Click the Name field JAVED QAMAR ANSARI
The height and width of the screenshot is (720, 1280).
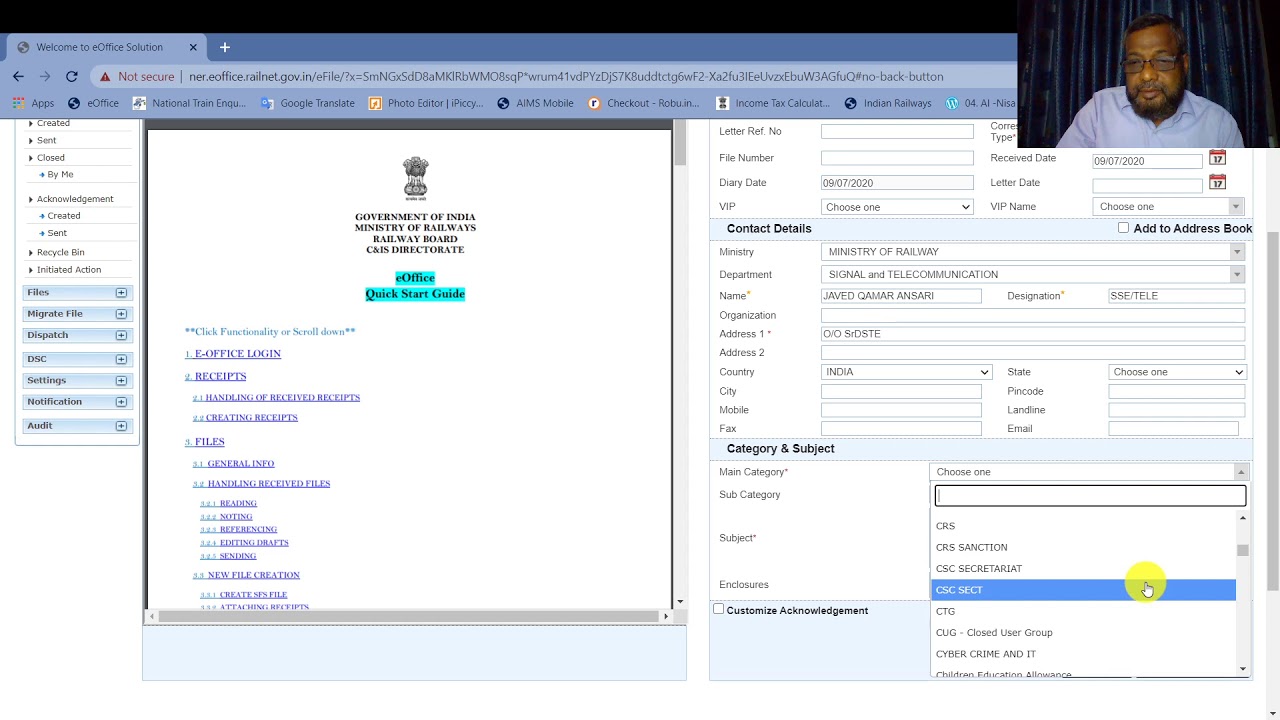[901, 296]
